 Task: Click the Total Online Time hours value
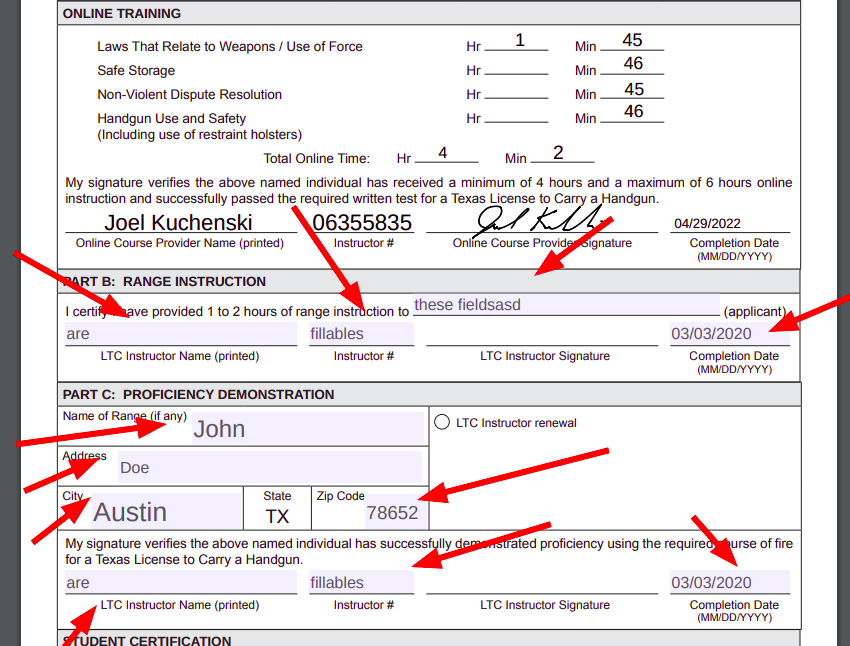[x=443, y=153]
